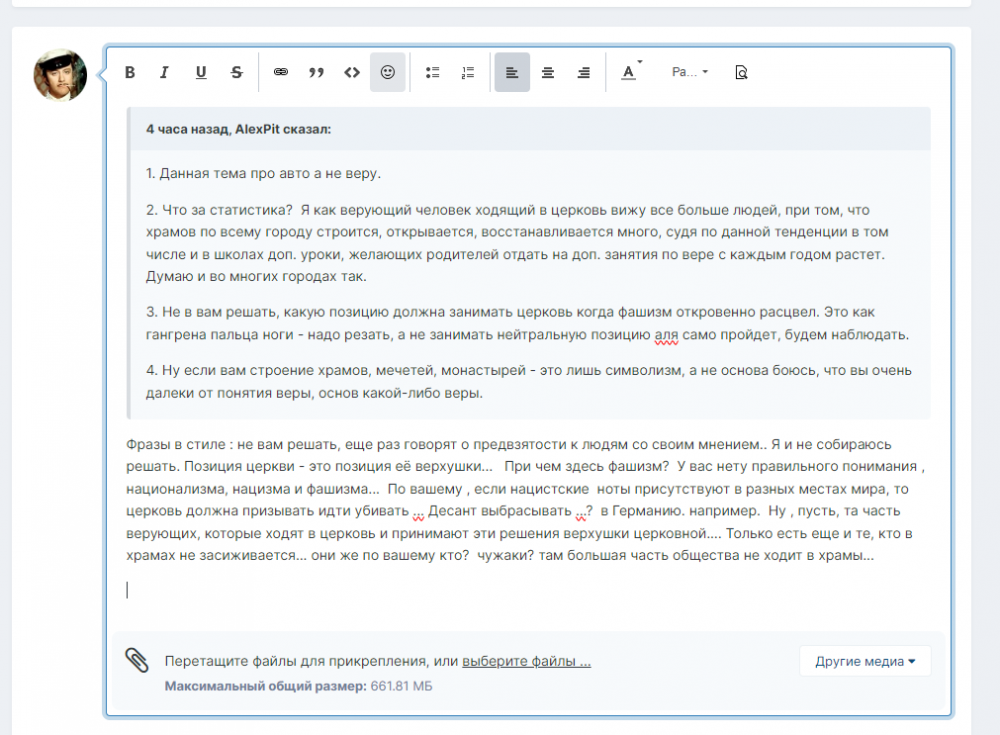1000x735 pixels.
Task: Open the emoji picker
Action: [x=388, y=72]
